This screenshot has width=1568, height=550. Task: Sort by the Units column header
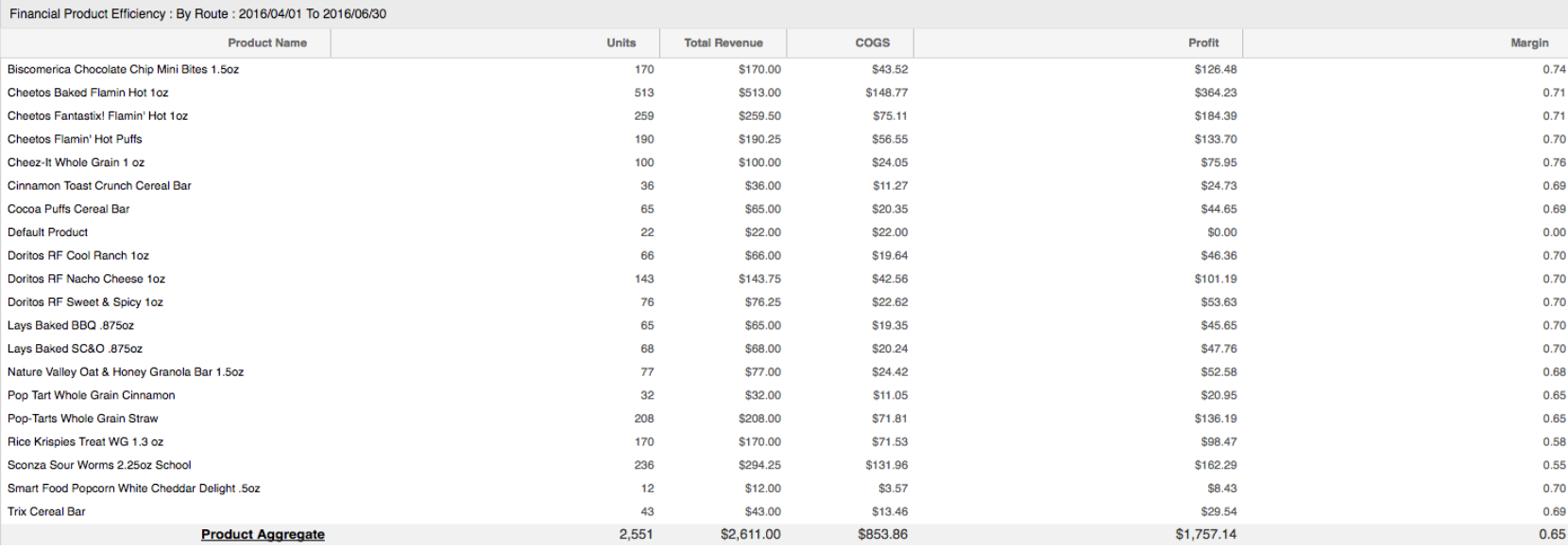621,43
